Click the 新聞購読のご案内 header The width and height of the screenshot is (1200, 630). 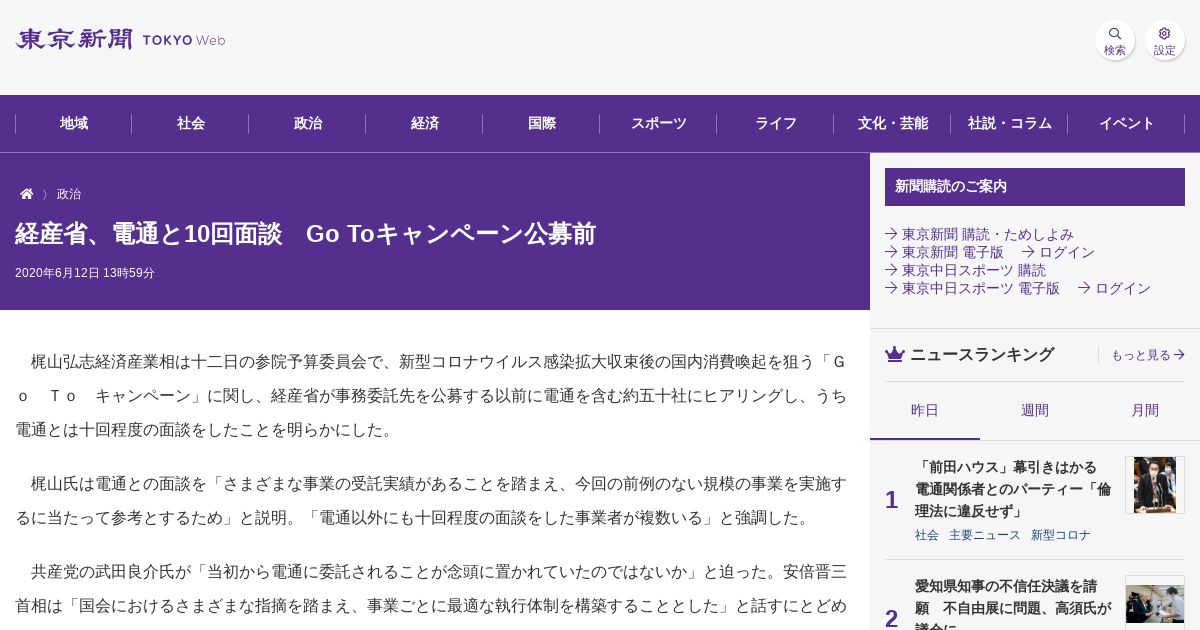tap(1035, 187)
